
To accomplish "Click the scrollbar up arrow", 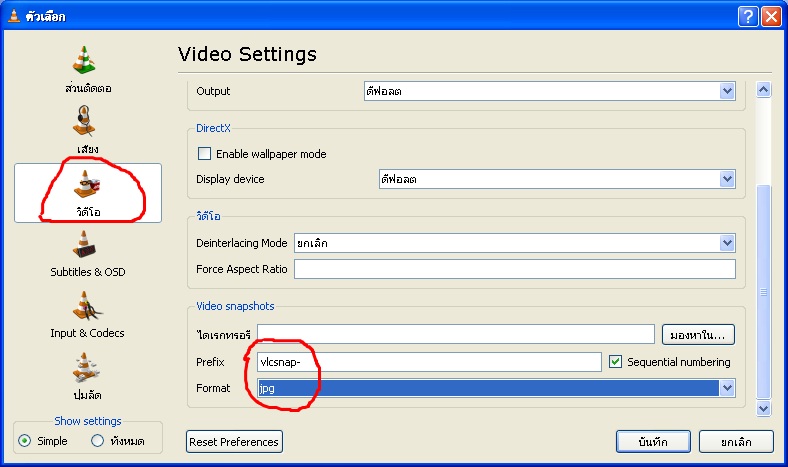I will click(763, 90).
